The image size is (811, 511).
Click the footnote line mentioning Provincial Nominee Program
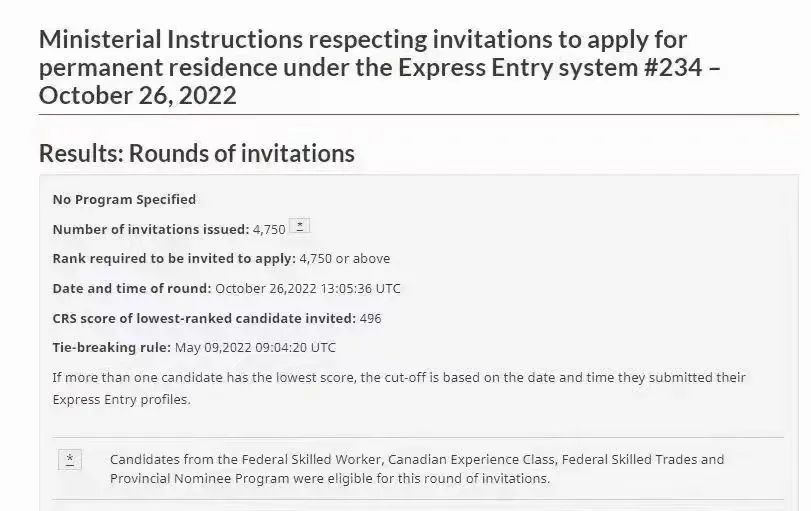click(329, 478)
